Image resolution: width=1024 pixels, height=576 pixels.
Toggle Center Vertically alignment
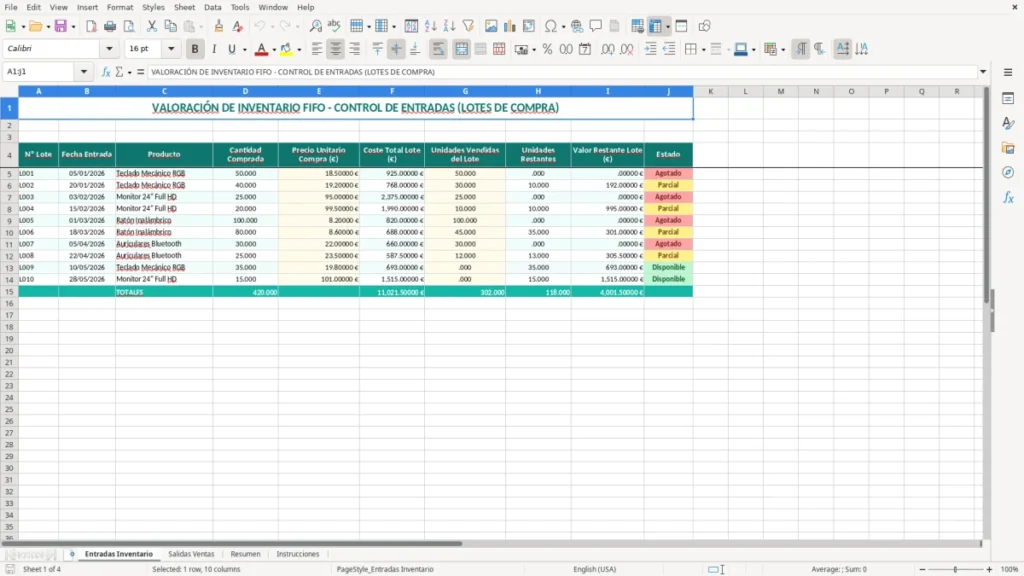pos(396,49)
